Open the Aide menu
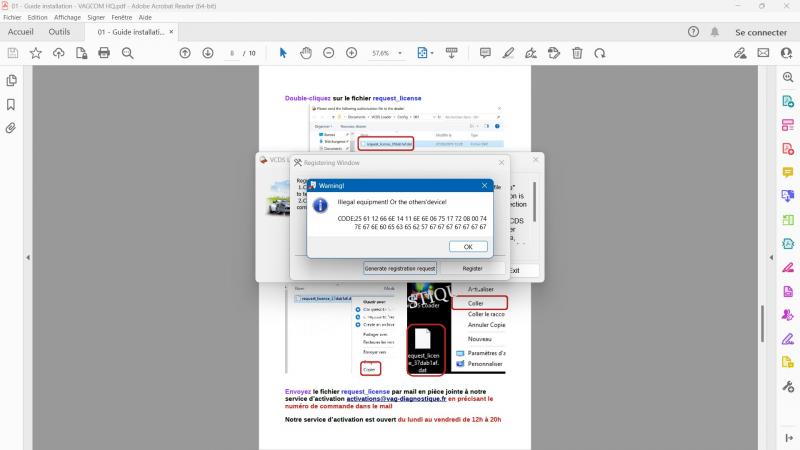 tap(145, 17)
